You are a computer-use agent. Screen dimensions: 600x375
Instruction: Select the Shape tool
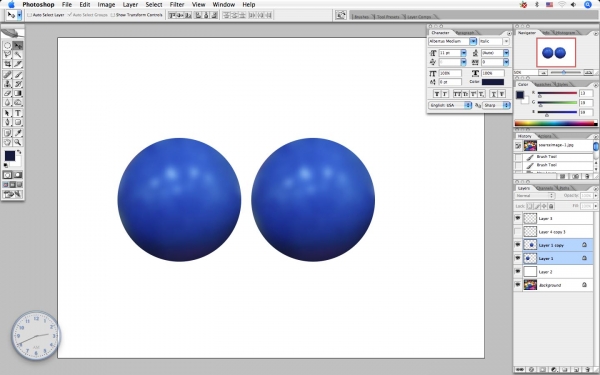pyautogui.click(x=18, y=122)
